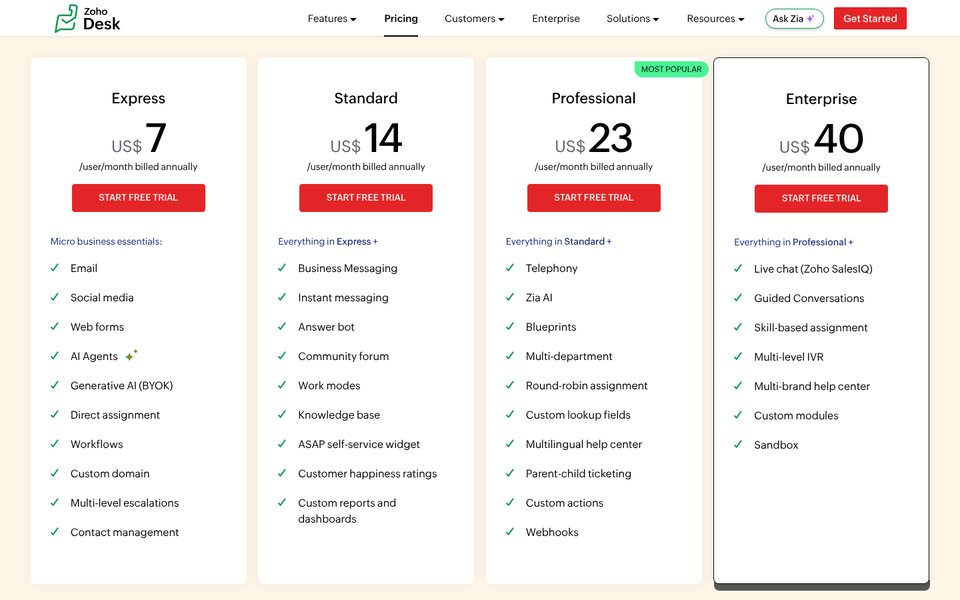Viewport: 960px width, 600px height.
Task: Click 'Direct assignment' feature text
Action: pyautogui.click(x=114, y=414)
